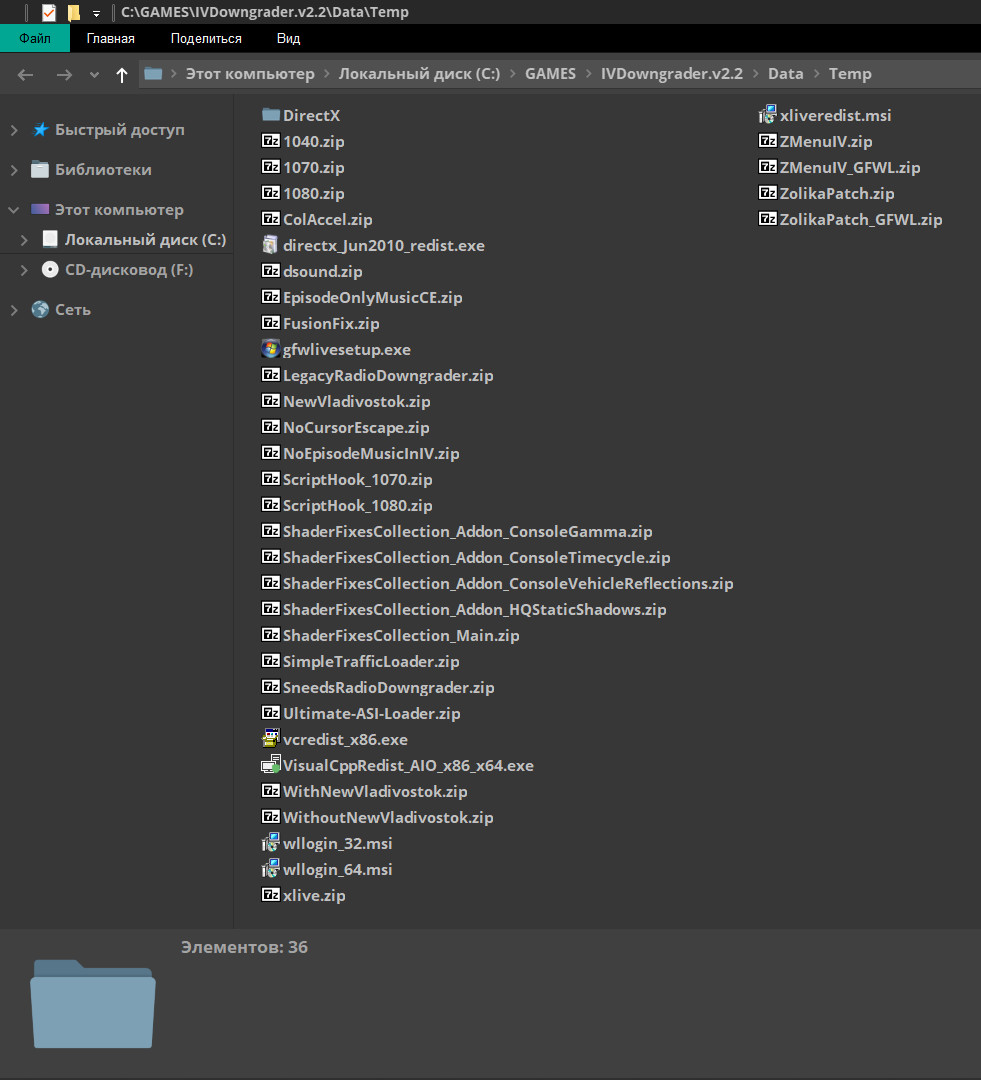Click the gfwlivesetup.exe Windows icon
The width and height of the screenshot is (981, 1080).
[x=271, y=349]
